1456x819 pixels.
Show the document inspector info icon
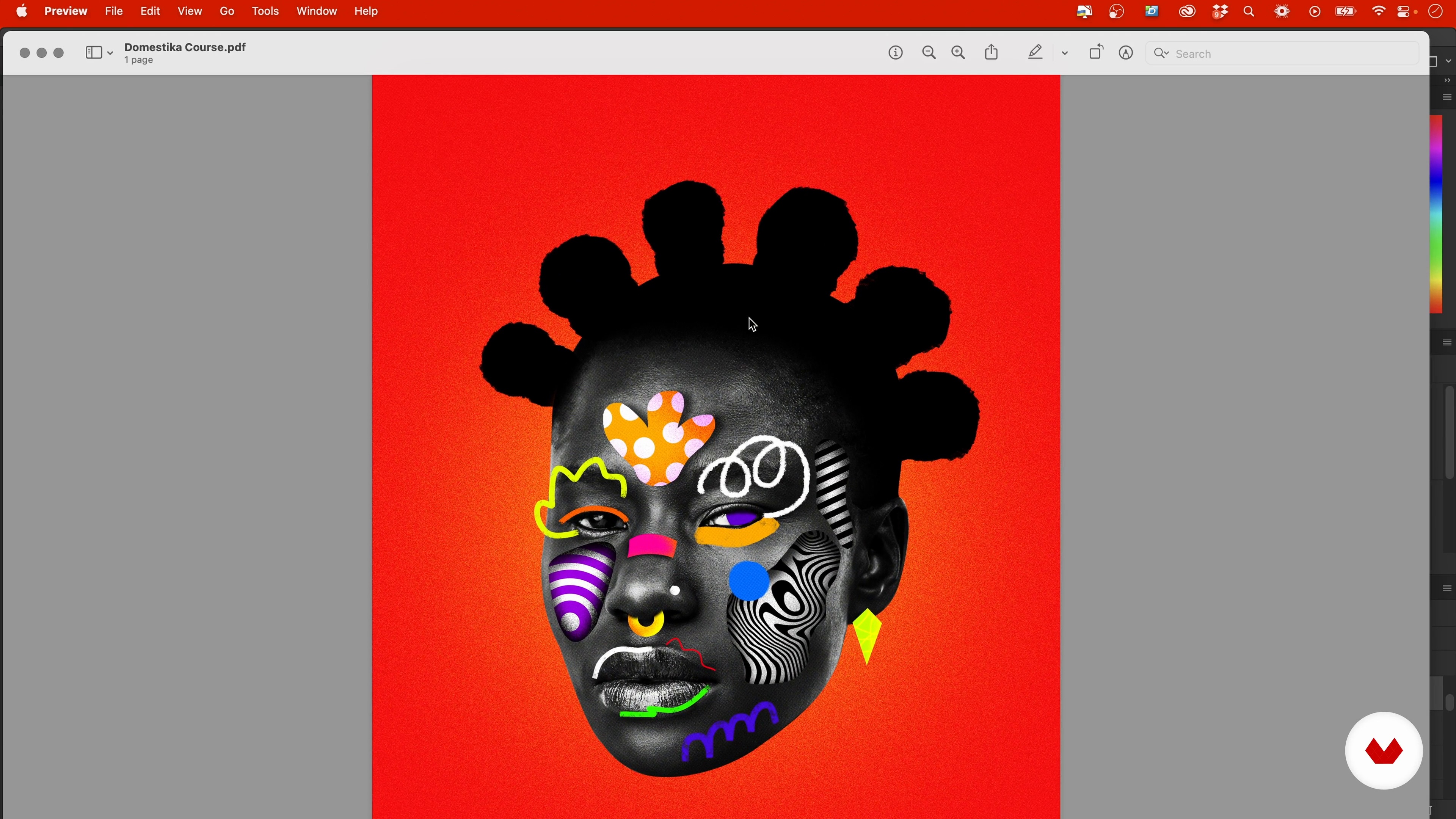[896, 53]
